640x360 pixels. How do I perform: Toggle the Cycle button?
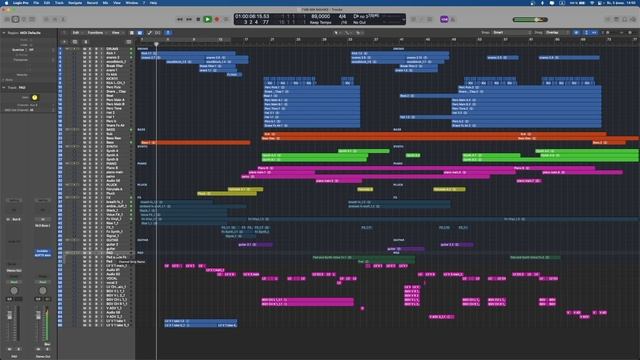point(226,19)
